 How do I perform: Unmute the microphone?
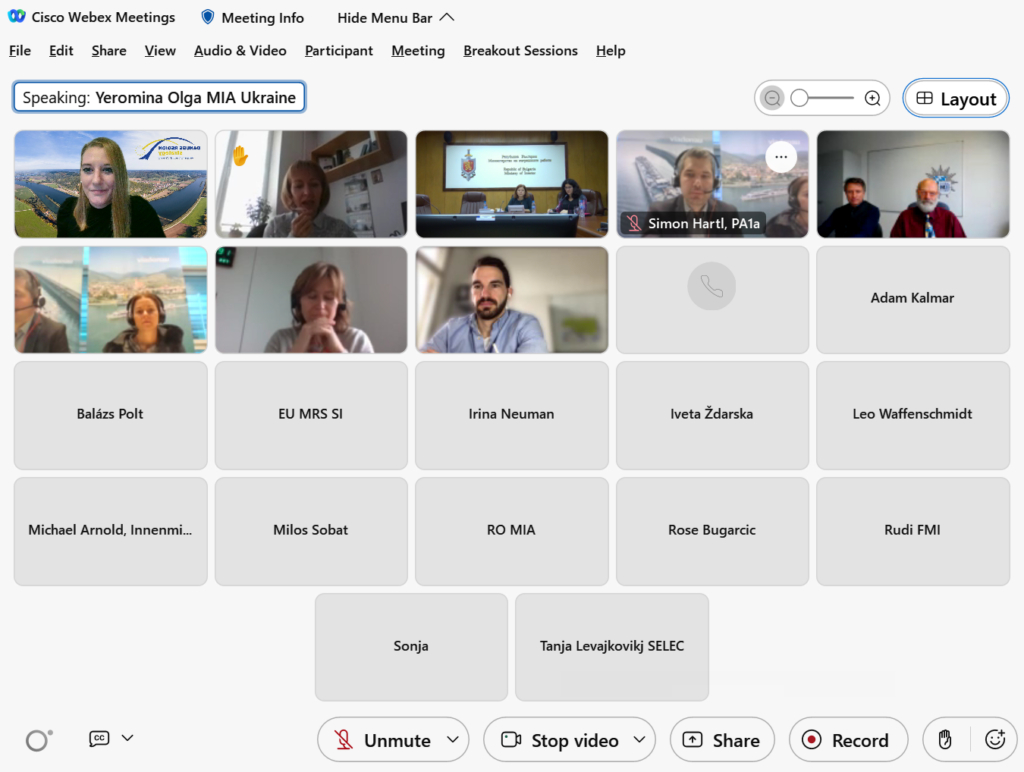point(383,740)
